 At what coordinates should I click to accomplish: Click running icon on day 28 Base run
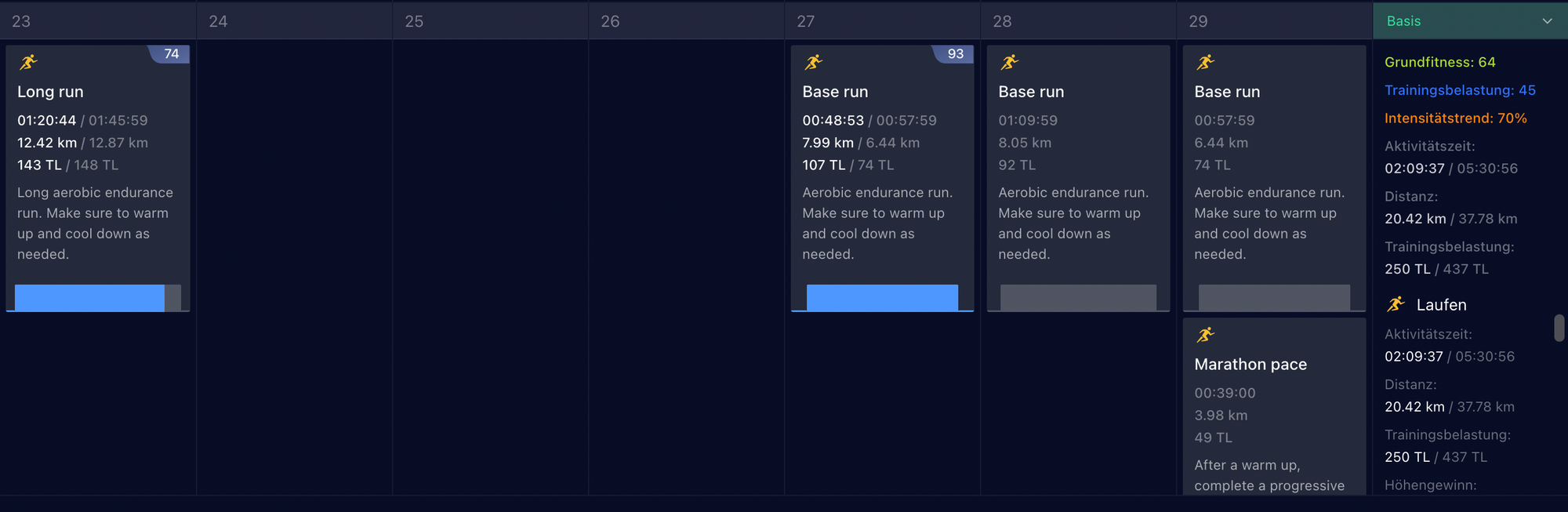[1010, 62]
